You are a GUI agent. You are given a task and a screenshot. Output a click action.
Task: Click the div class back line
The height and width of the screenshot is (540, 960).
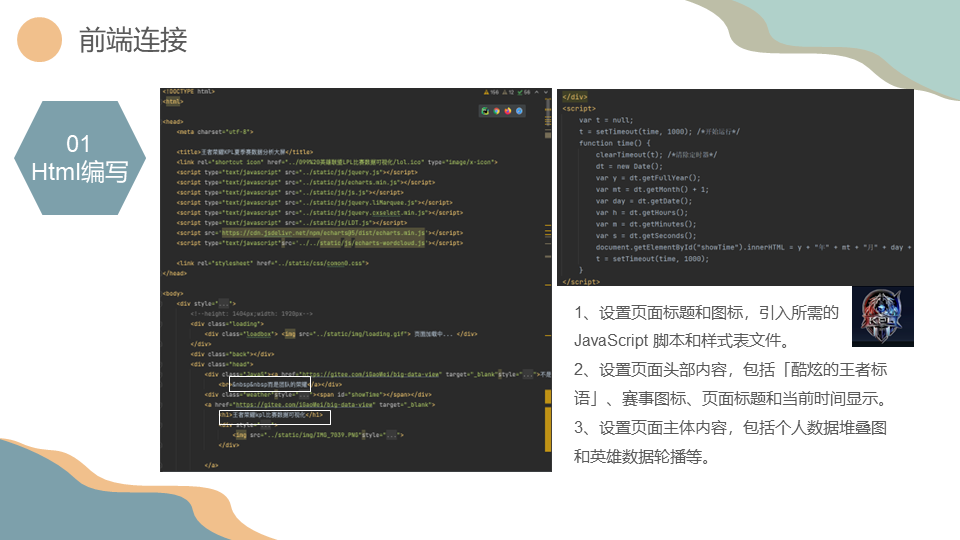(232, 354)
